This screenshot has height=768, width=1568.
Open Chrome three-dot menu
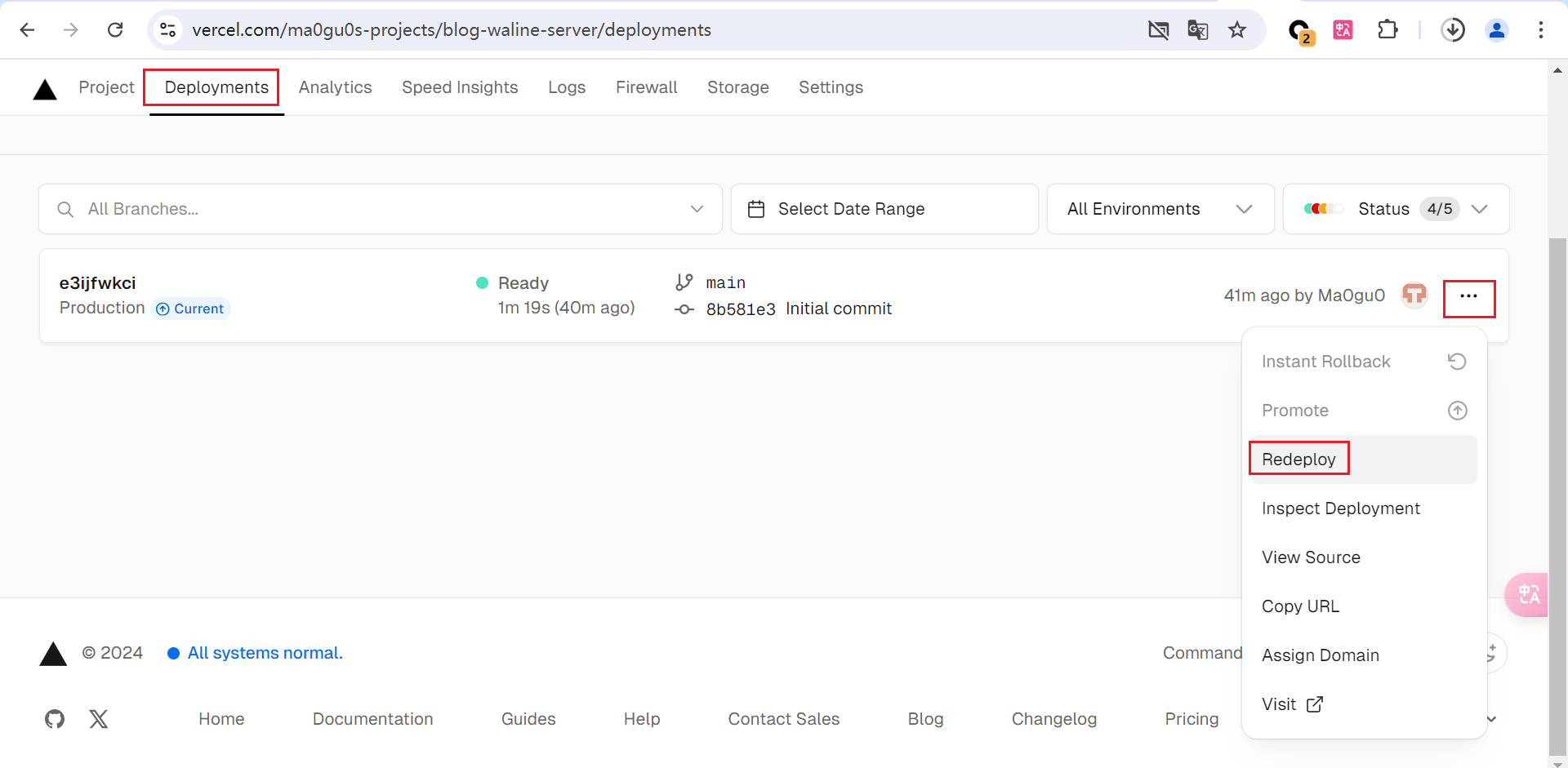1541,30
